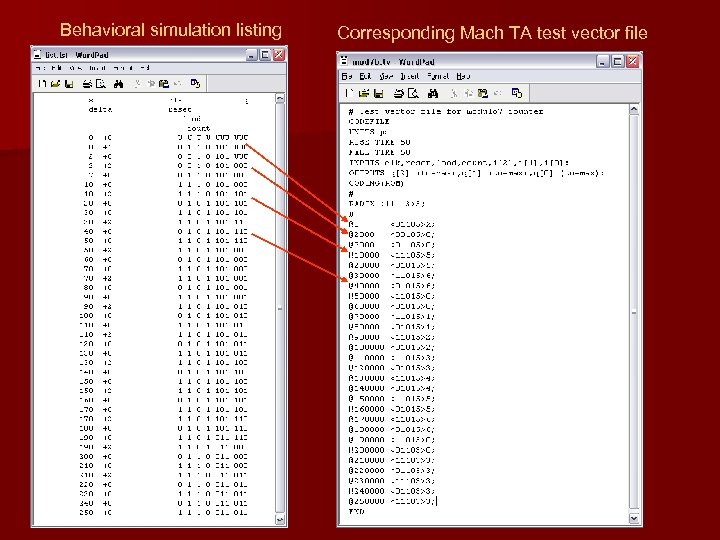The width and height of the screenshot is (720, 540).
Task: Click Undo icon in right WordPad window
Action: (497, 94)
